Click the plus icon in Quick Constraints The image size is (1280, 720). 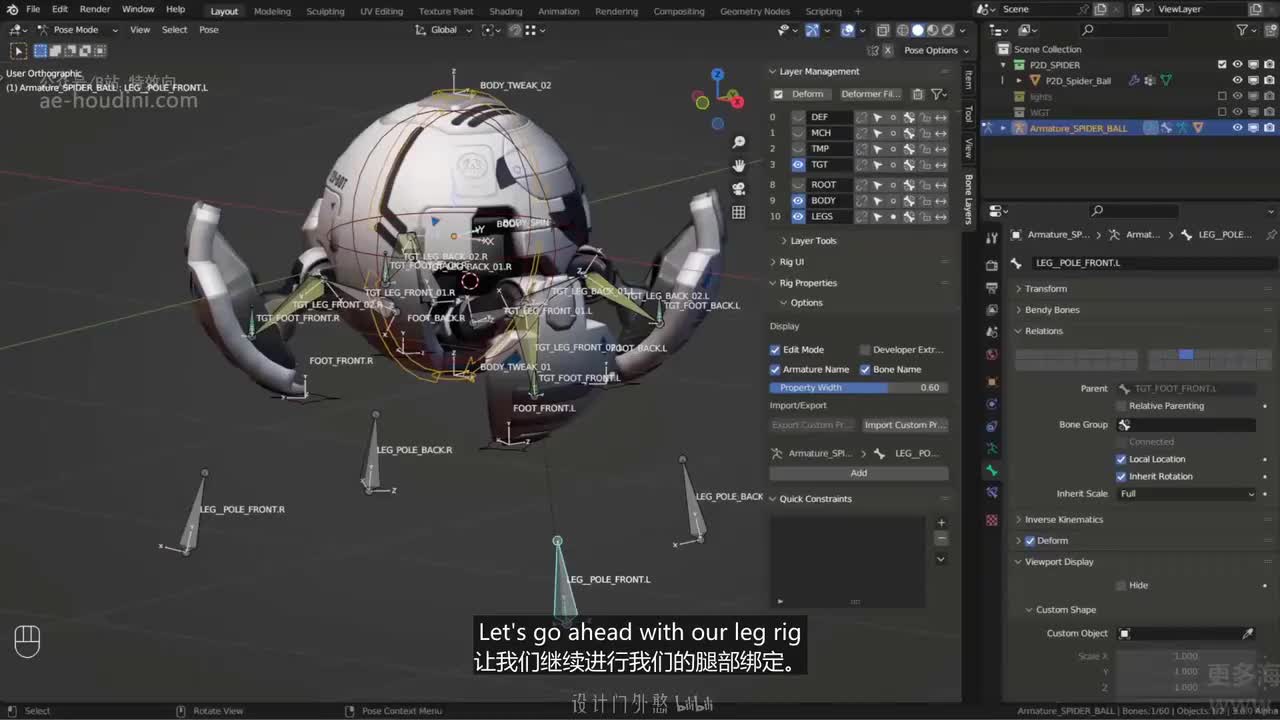(941, 523)
